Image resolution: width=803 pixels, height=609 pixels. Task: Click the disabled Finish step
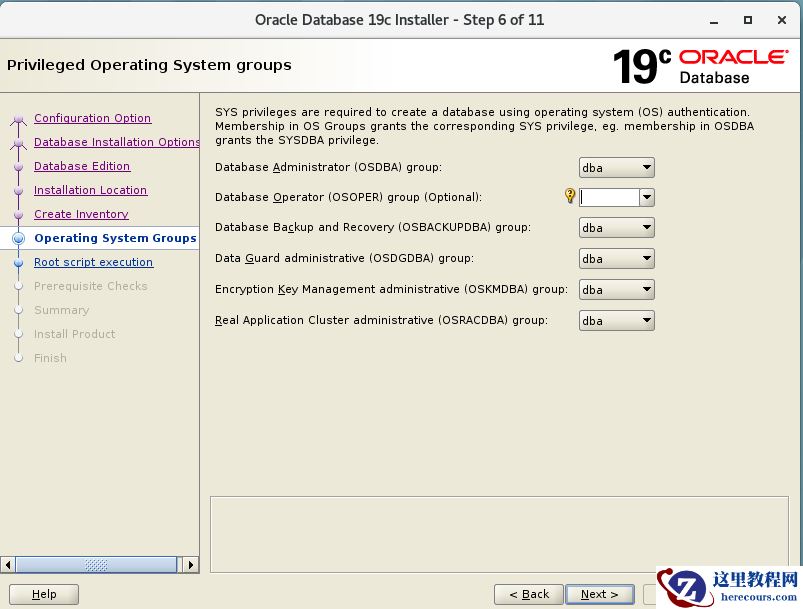(x=50, y=358)
